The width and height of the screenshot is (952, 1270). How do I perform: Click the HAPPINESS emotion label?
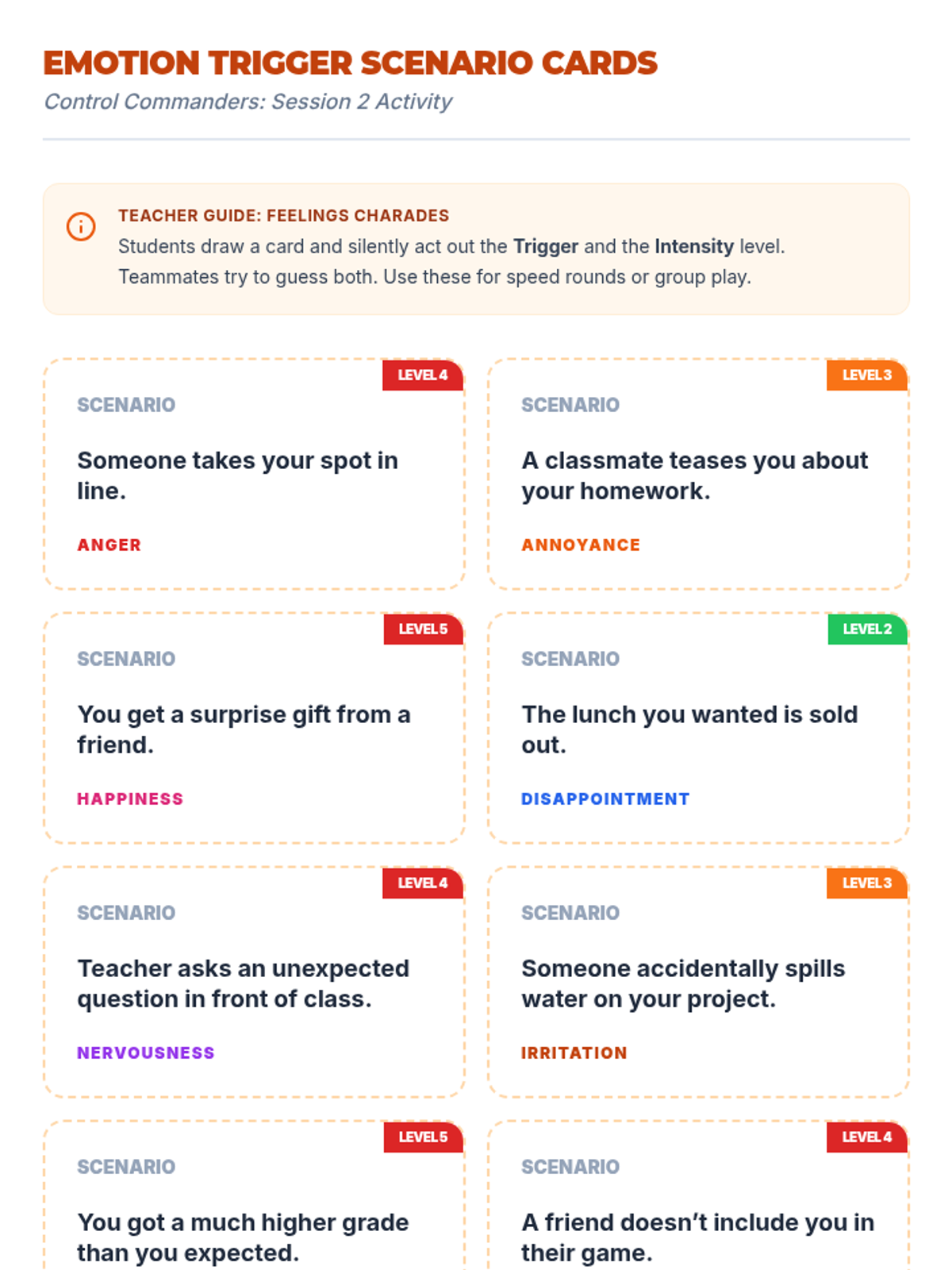pyautogui.click(x=130, y=799)
